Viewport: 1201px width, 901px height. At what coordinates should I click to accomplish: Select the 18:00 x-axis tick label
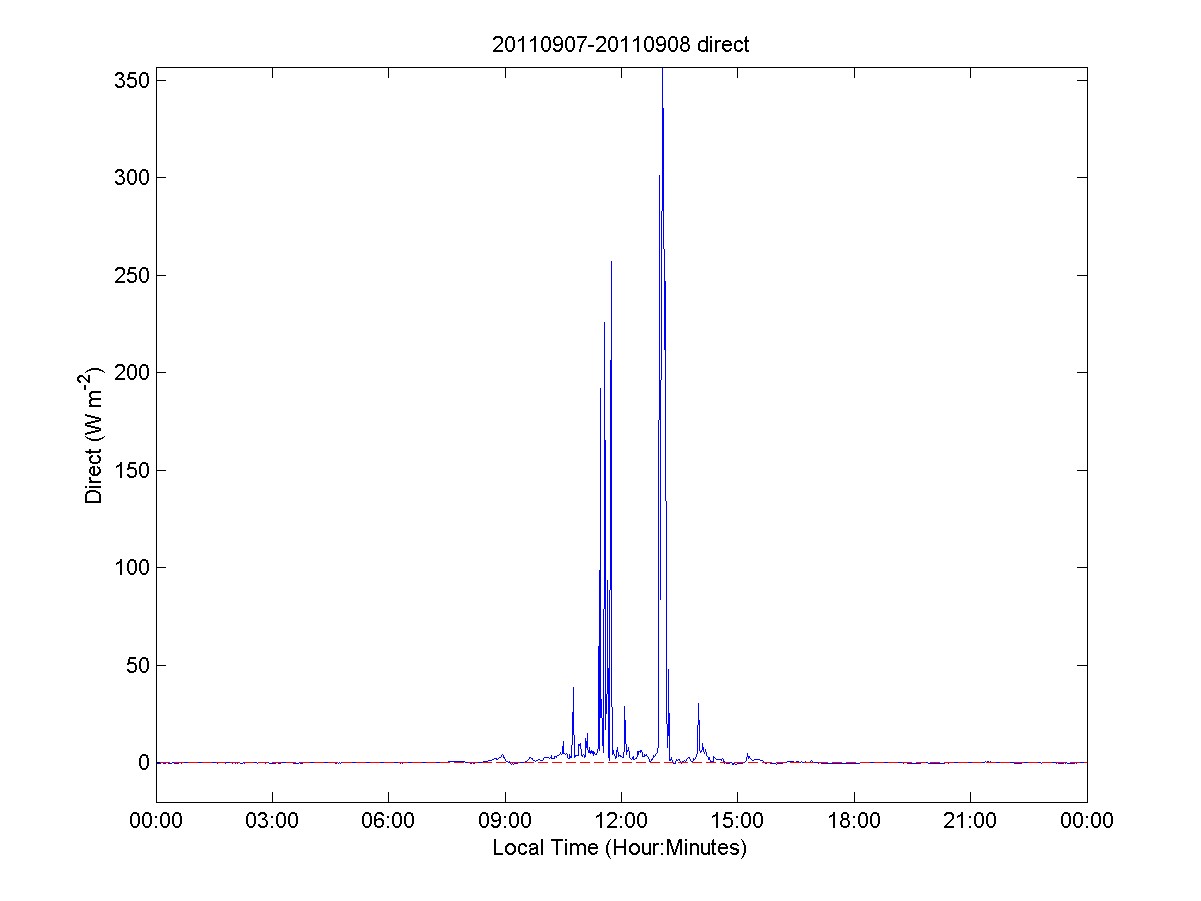click(x=854, y=821)
